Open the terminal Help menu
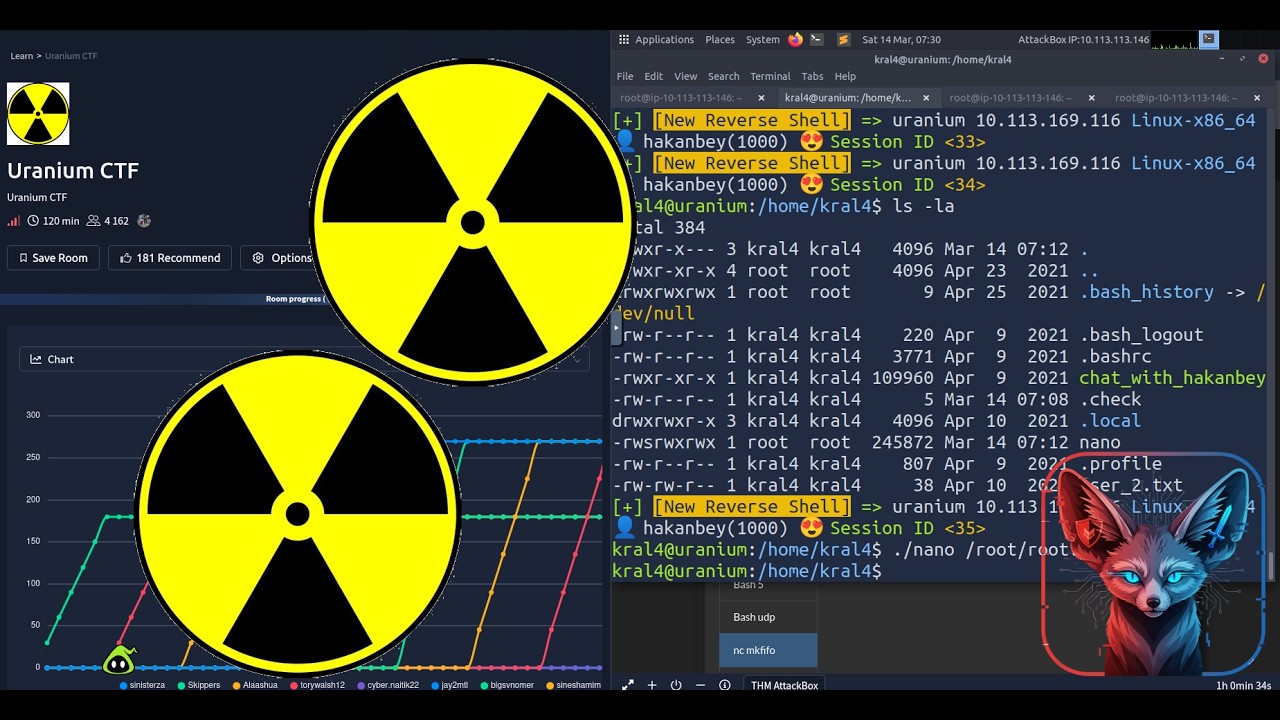 point(845,76)
